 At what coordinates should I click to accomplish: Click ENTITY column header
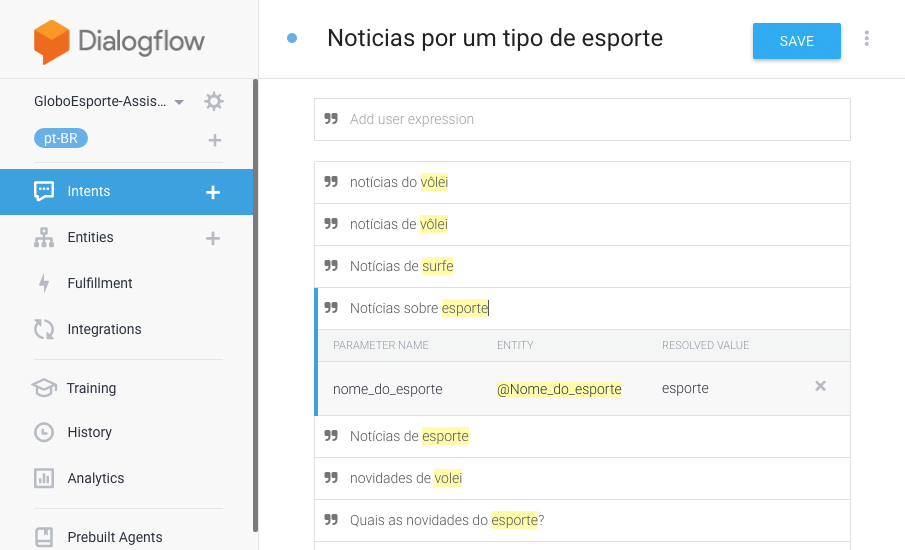click(x=515, y=345)
